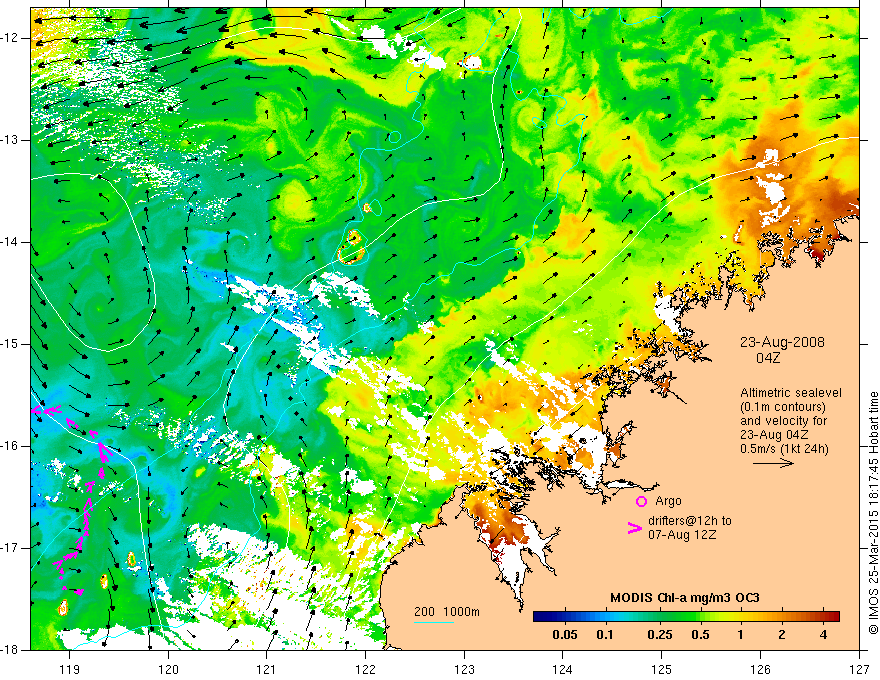The width and height of the screenshot is (880, 680).
Task: Click latitude axis label -12
Action: tap(10, 38)
